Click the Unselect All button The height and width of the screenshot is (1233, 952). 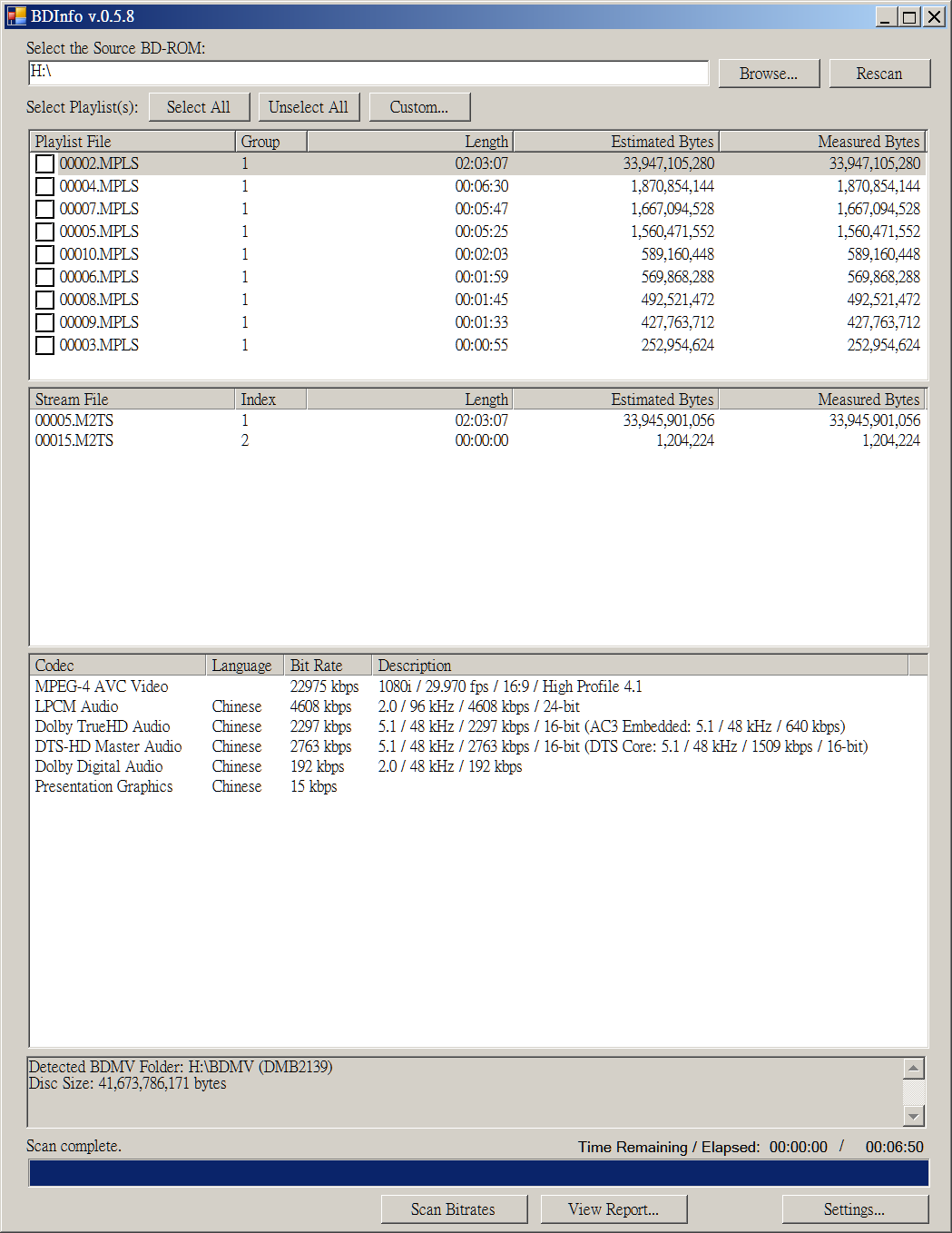tap(309, 107)
